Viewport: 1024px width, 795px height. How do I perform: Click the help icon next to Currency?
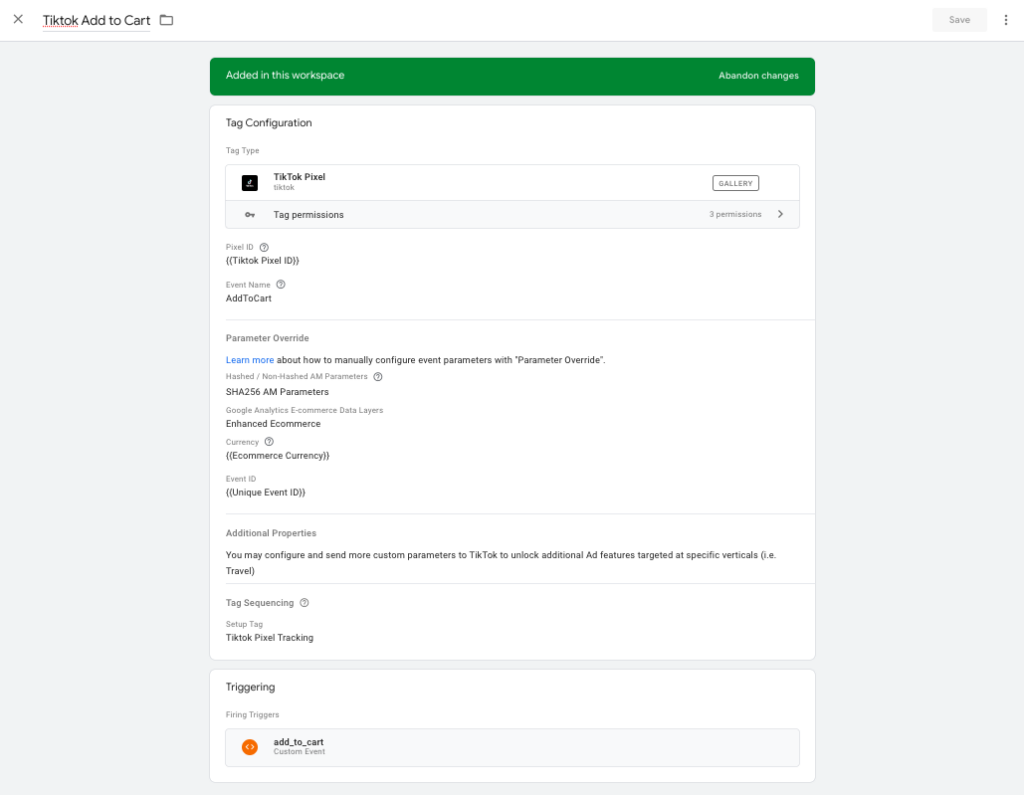coord(269,442)
